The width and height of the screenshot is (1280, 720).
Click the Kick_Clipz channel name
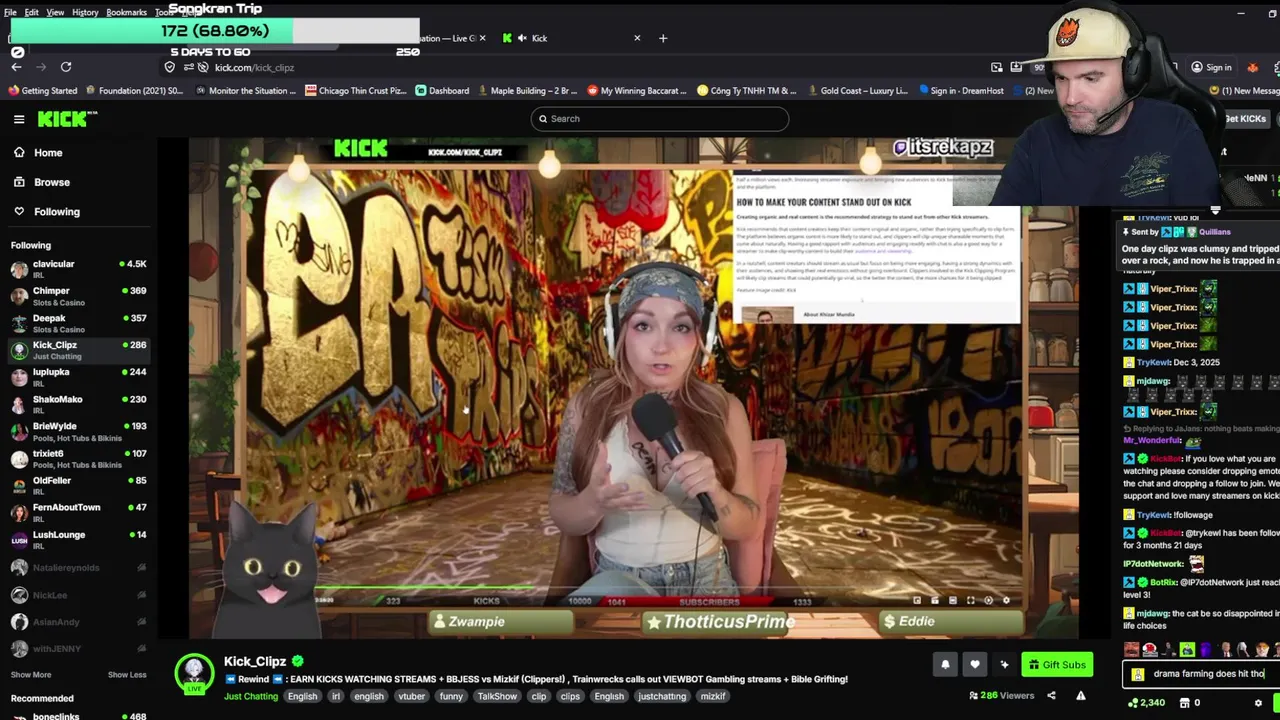[255, 661]
